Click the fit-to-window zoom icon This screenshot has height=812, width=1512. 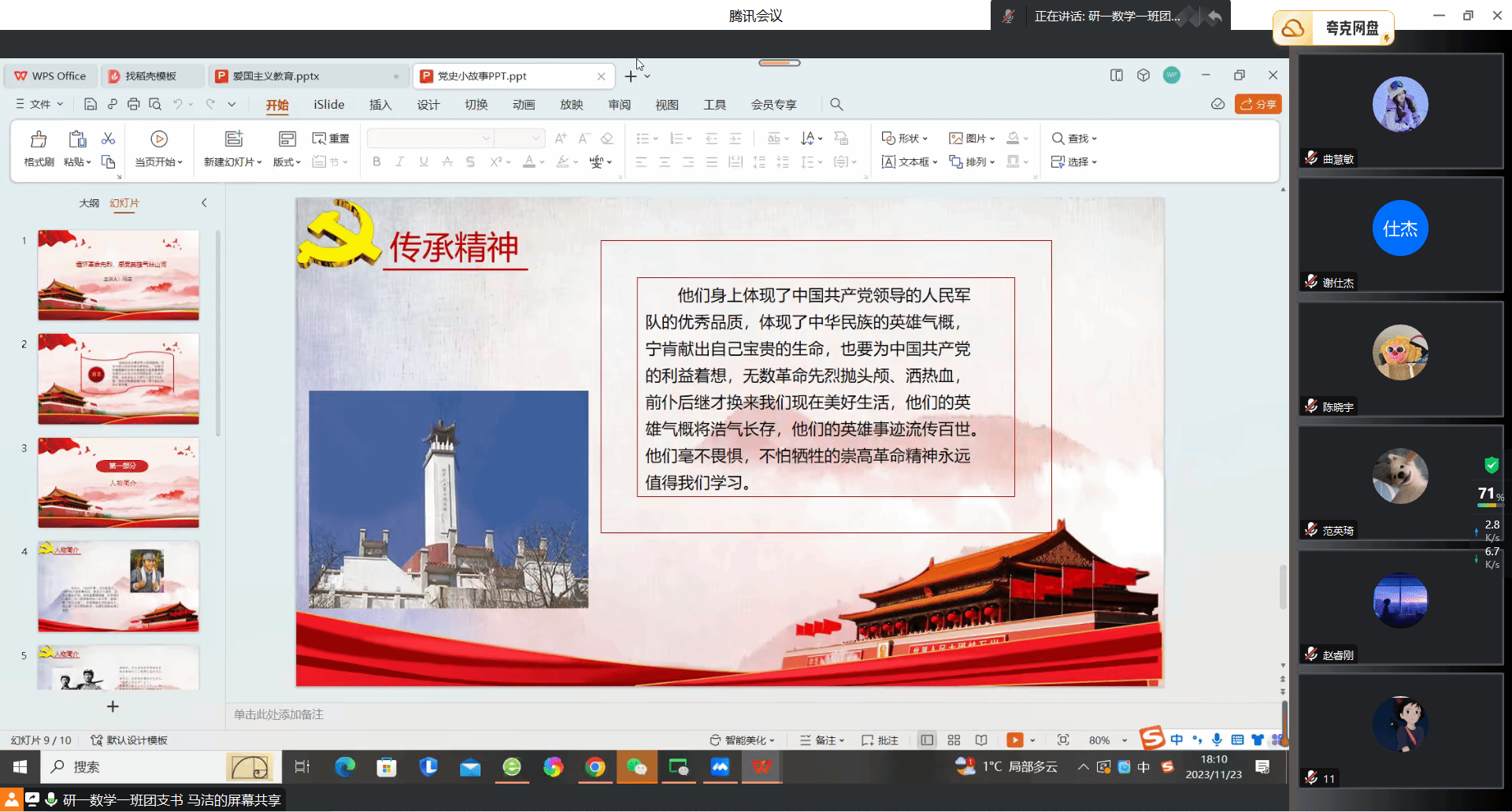click(x=1063, y=740)
